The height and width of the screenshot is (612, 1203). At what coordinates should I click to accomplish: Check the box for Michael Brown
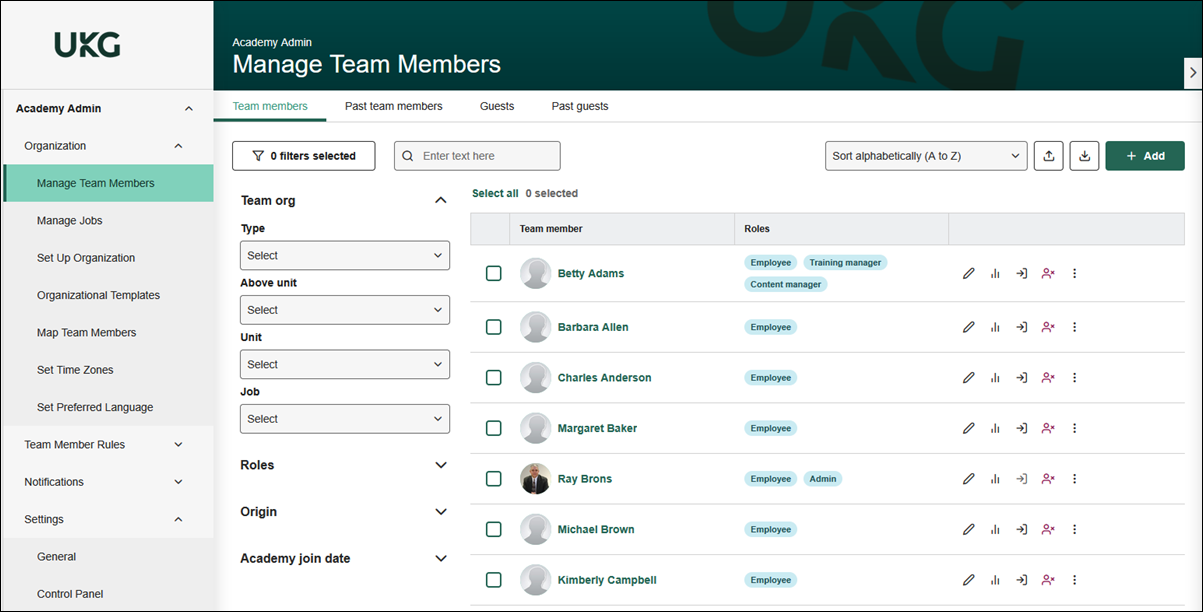(493, 529)
